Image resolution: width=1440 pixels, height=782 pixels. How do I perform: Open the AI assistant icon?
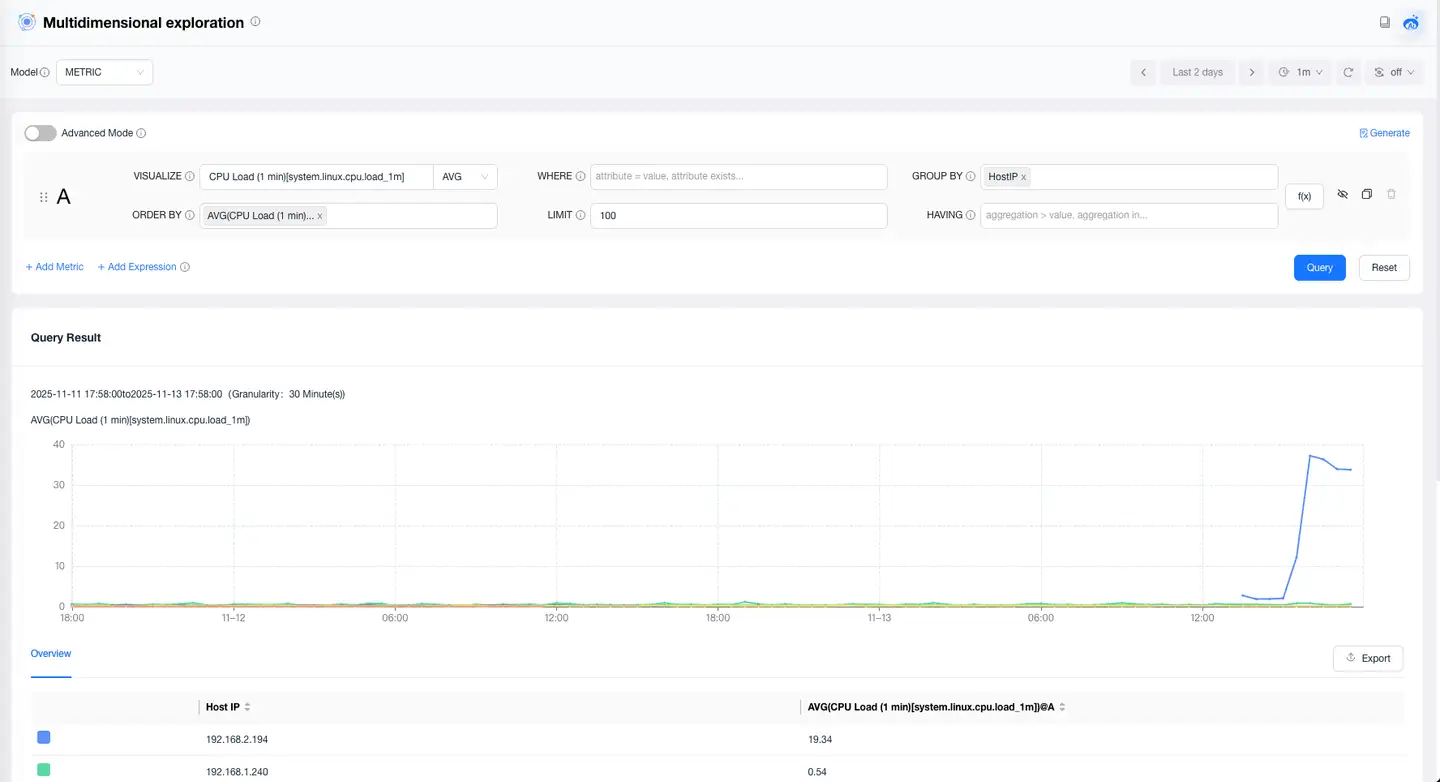coord(1411,22)
